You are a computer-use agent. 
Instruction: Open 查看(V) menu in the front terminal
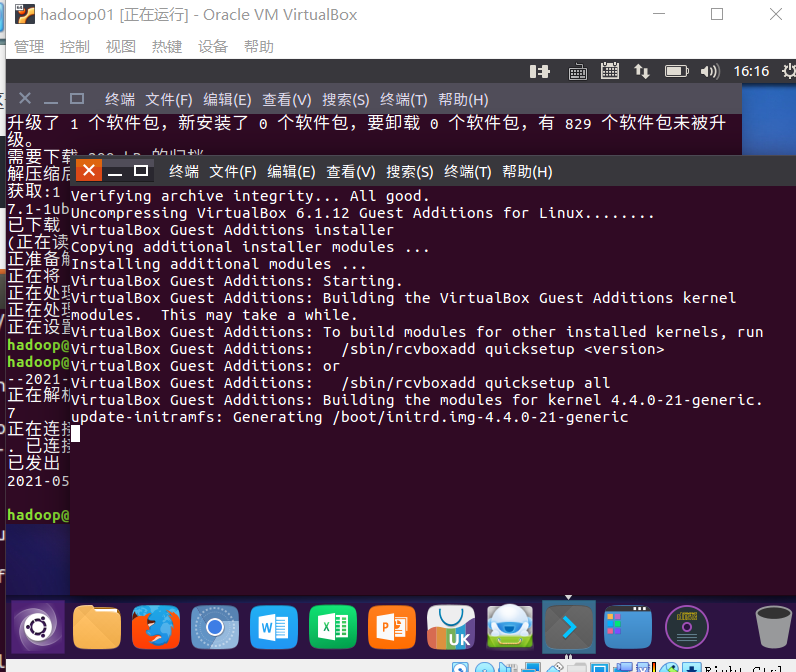(351, 172)
